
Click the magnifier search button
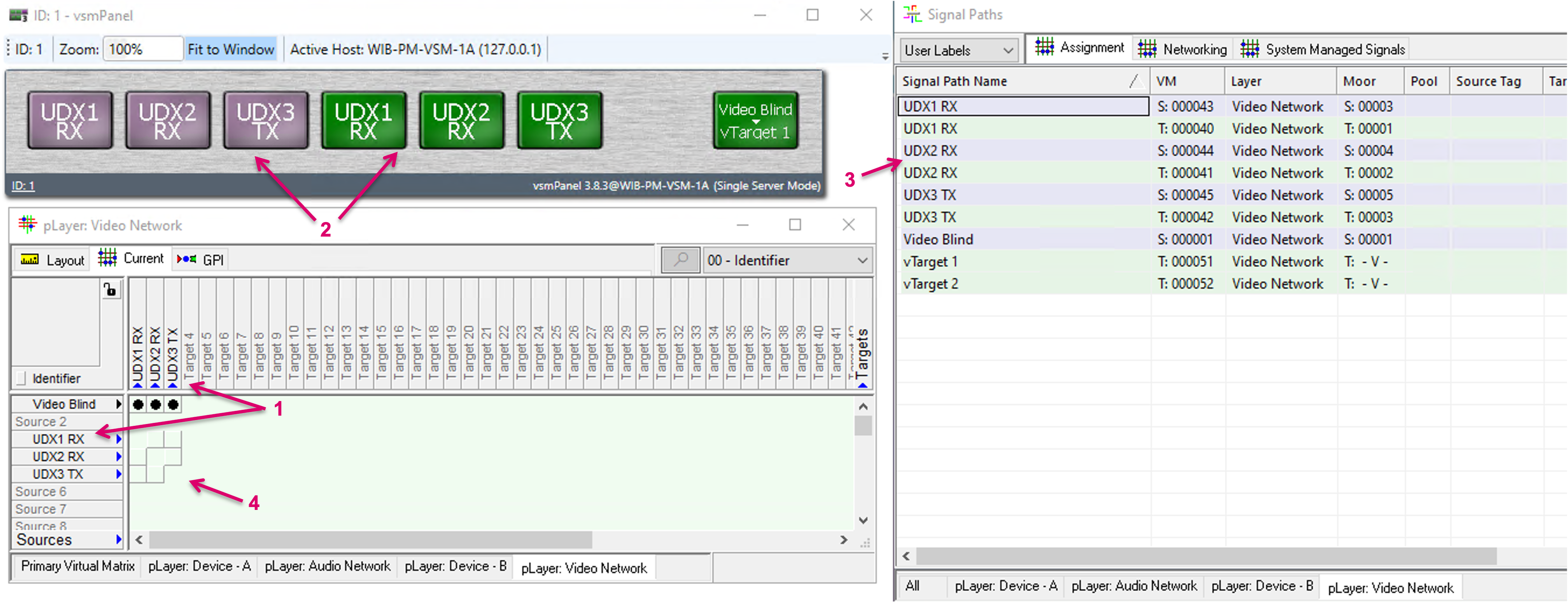pyautogui.click(x=680, y=260)
